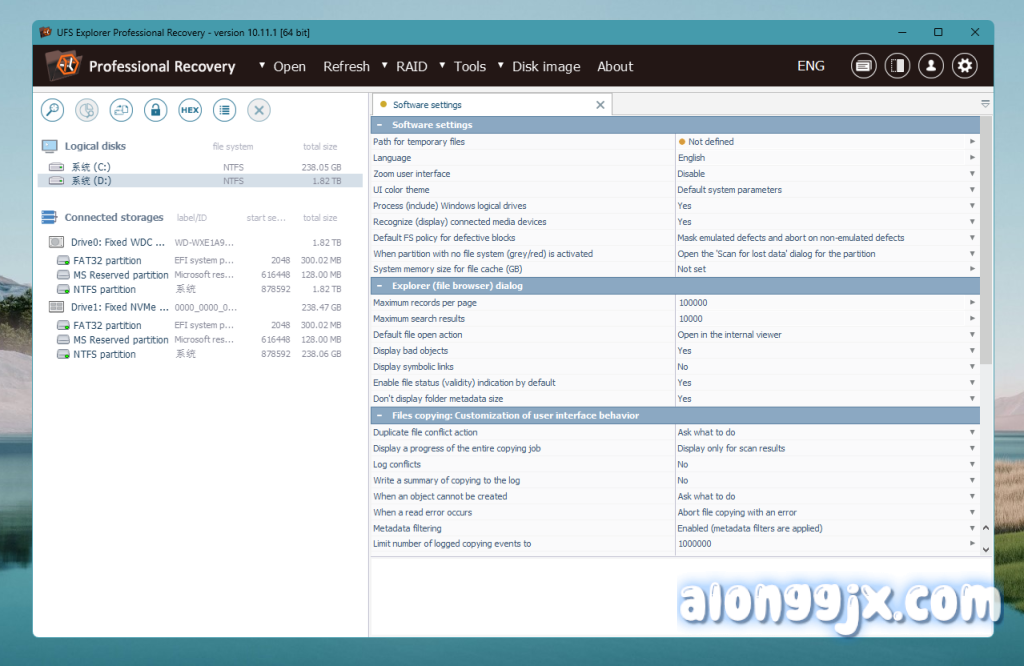The width and height of the screenshot is (1024, 666).
Task: Click the stacked windows icon in header
Action: (864, 66)
